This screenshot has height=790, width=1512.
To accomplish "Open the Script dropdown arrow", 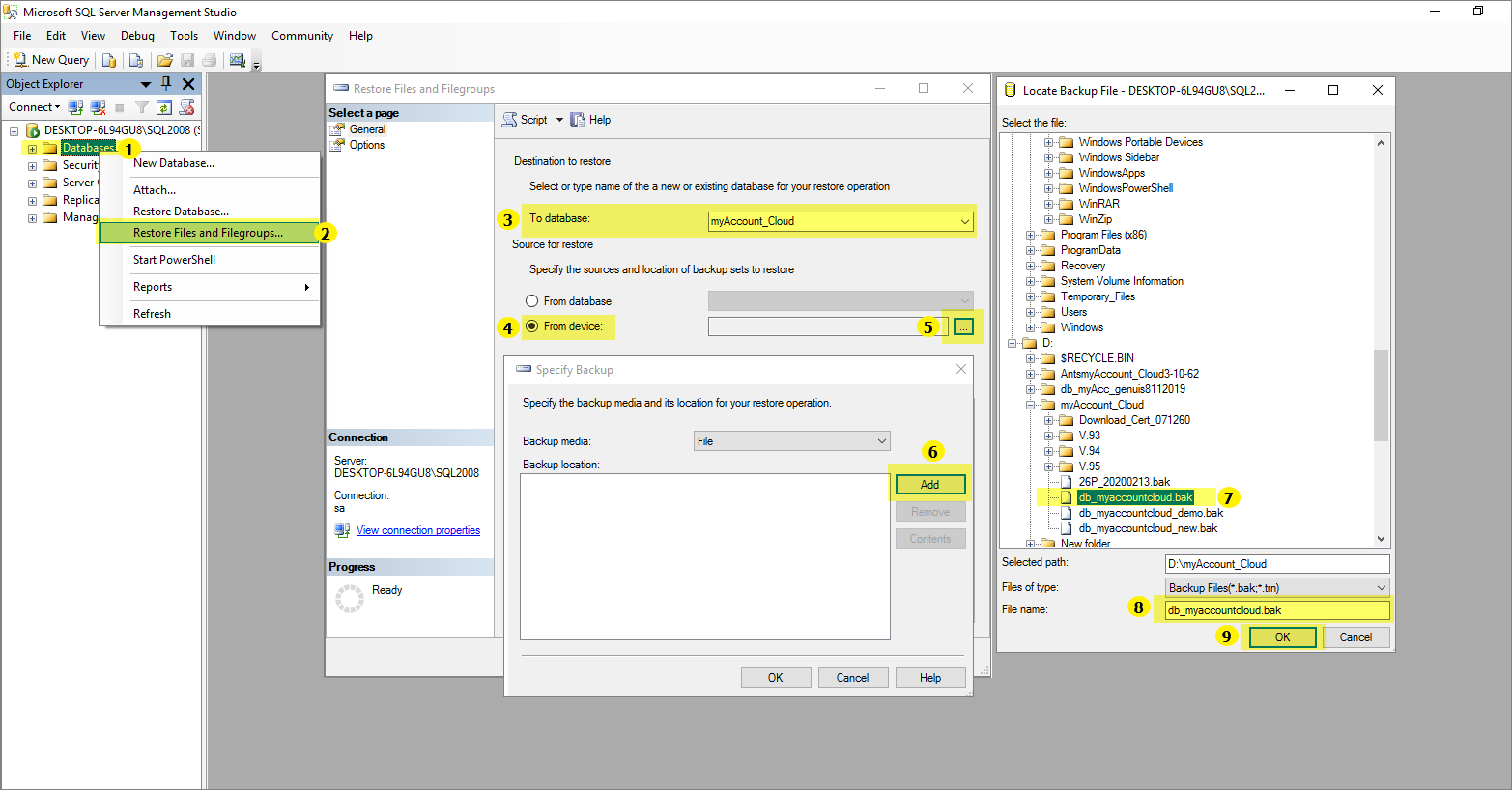I will (559, 120).
